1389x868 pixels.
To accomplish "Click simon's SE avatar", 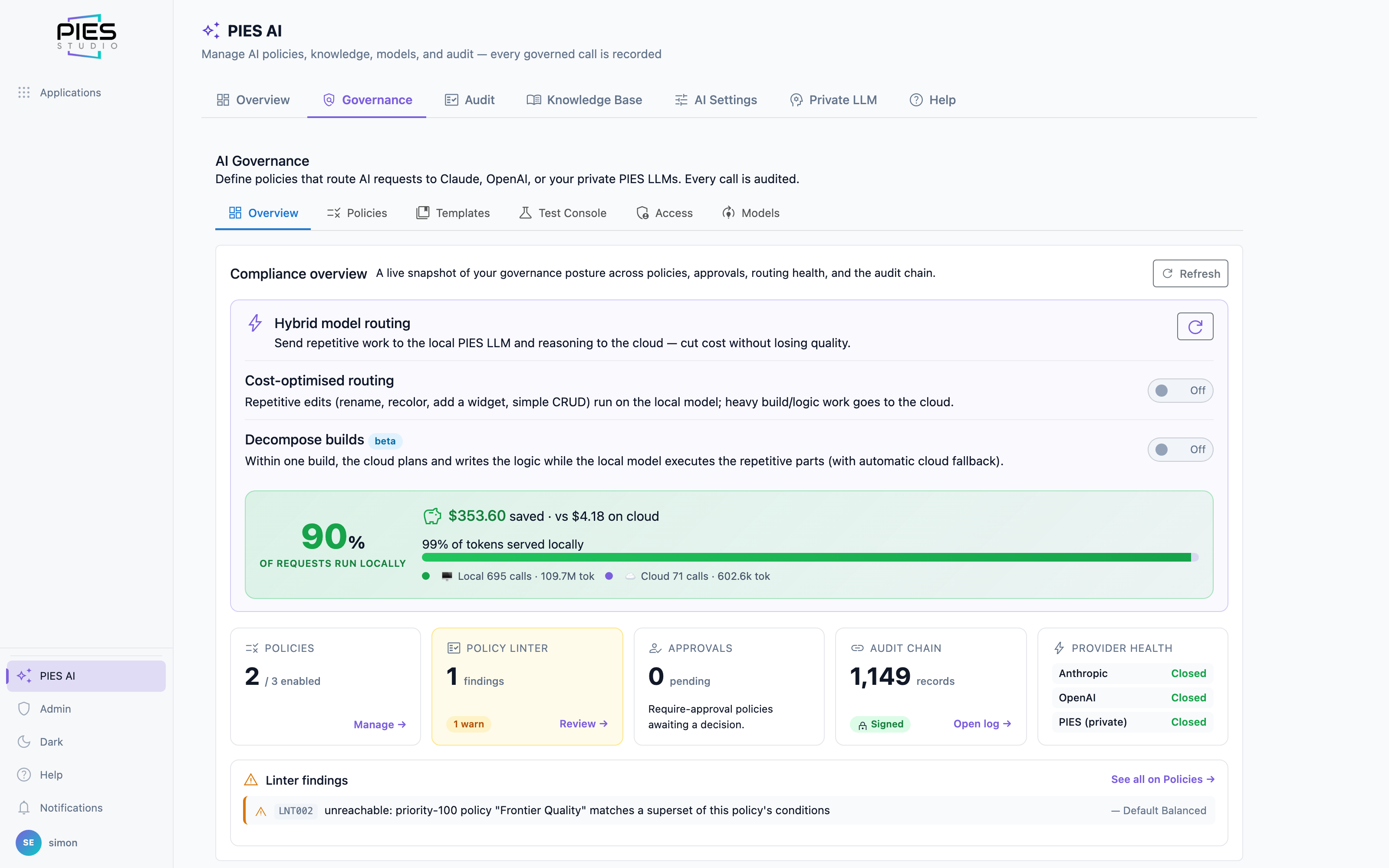I will 28,843.
